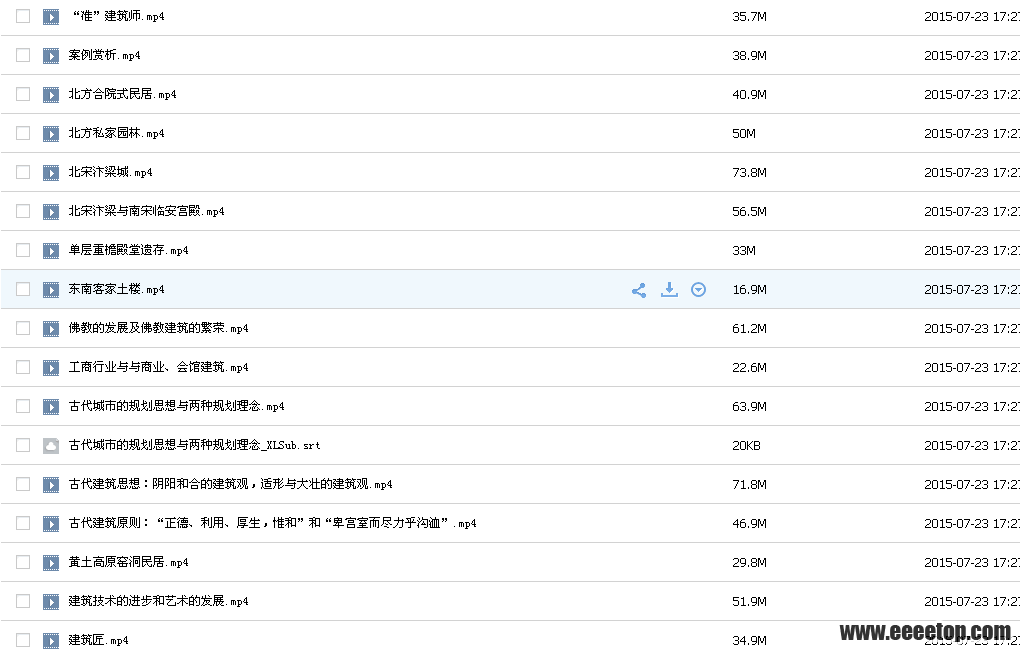Click the 古代建筑思想 阴阳和合 video name

coord(230,485)
